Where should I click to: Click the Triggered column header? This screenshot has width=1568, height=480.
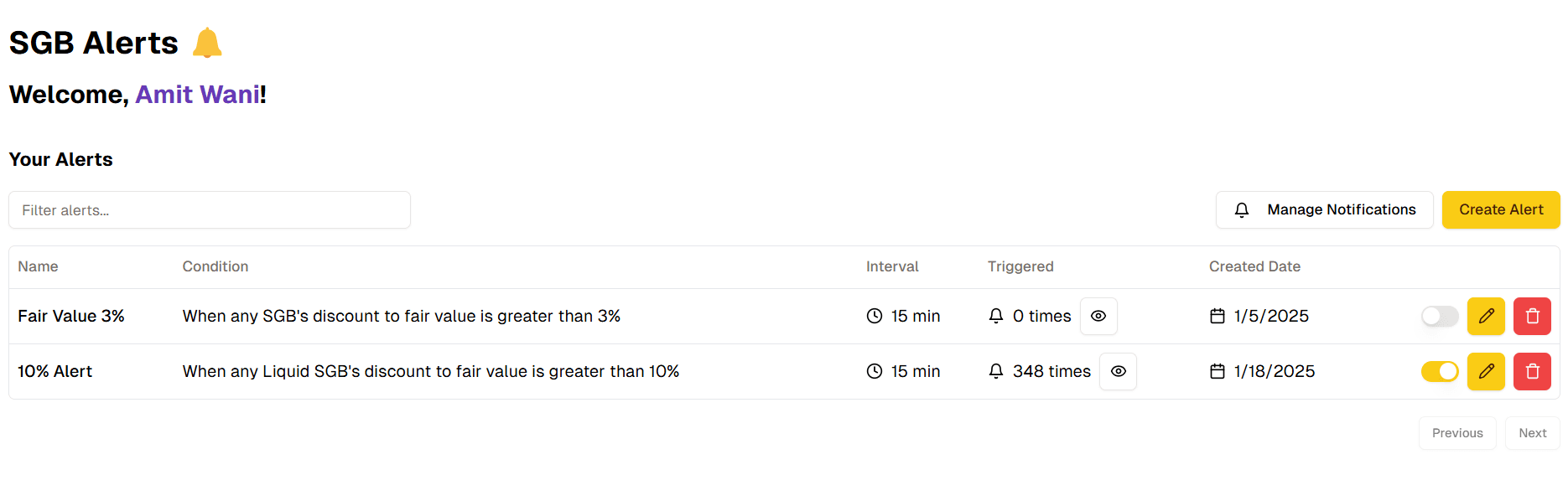coord(1020,266)
